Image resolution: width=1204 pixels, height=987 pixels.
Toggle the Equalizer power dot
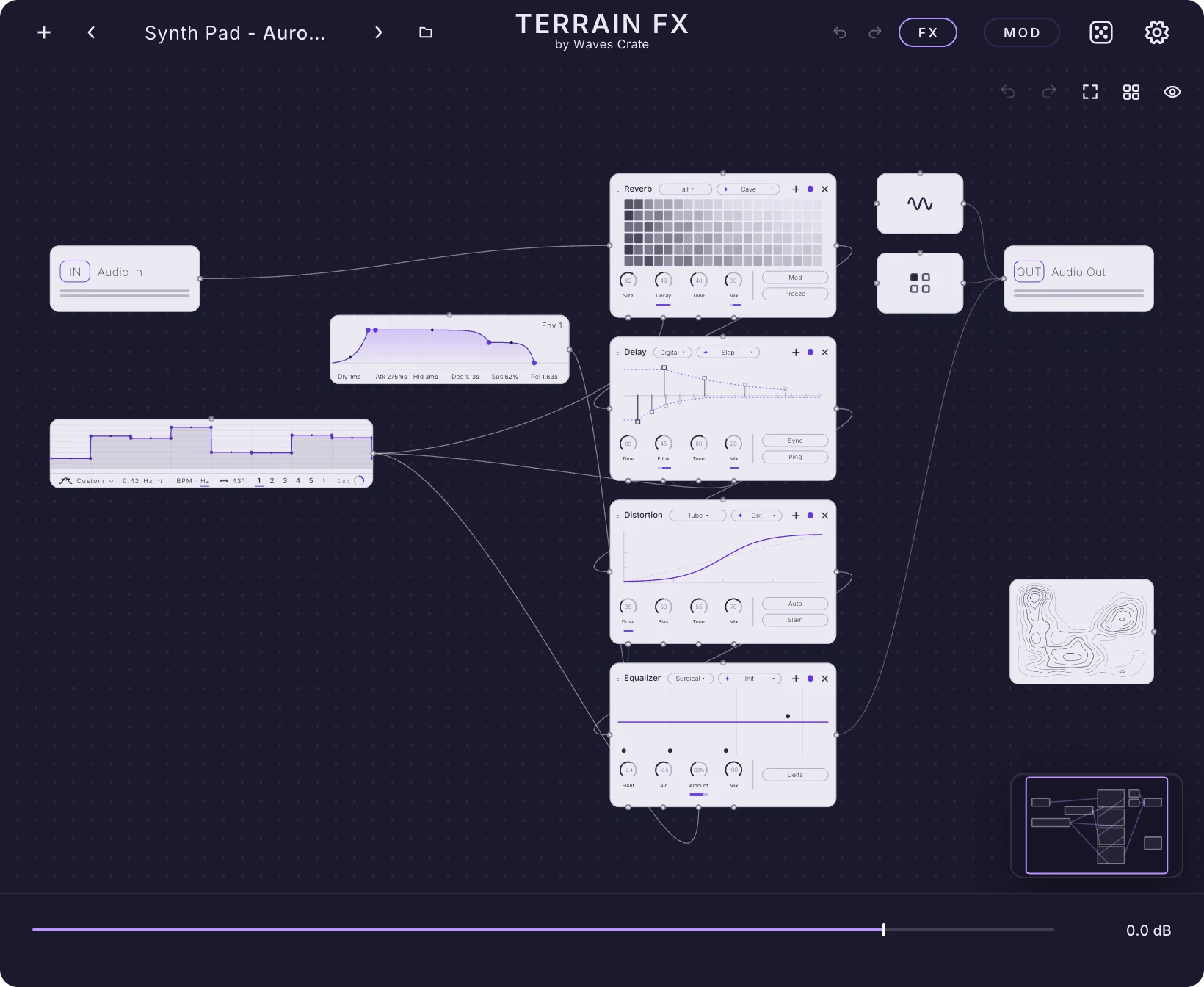(x=810, y=679)
